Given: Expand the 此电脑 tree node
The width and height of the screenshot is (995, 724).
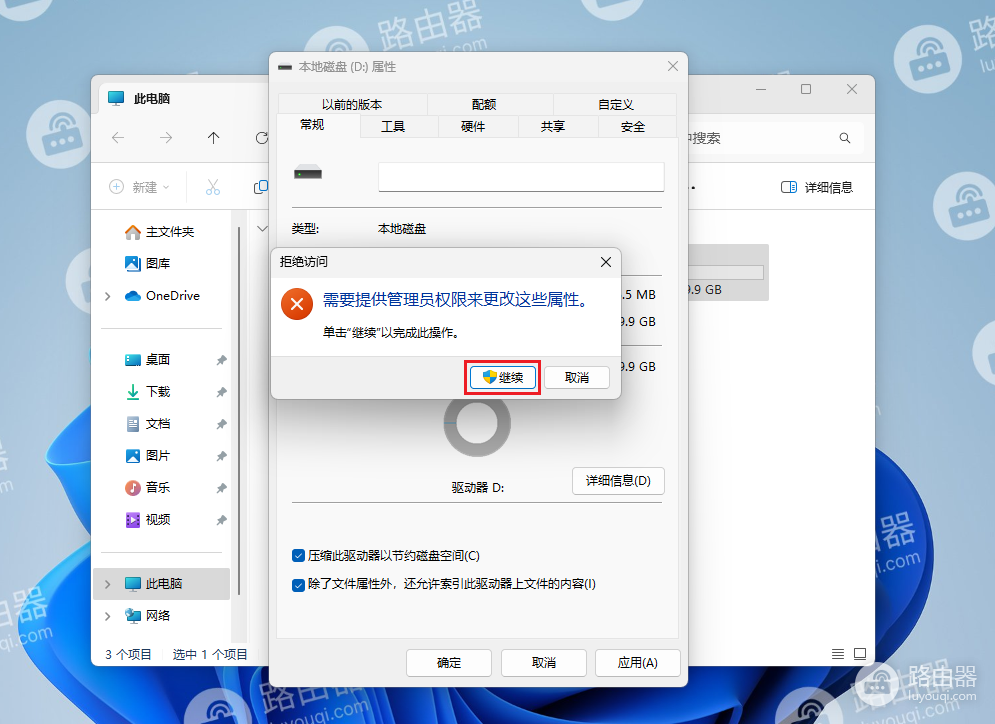Looking at the screenshot, I should [x=107, y=584].
